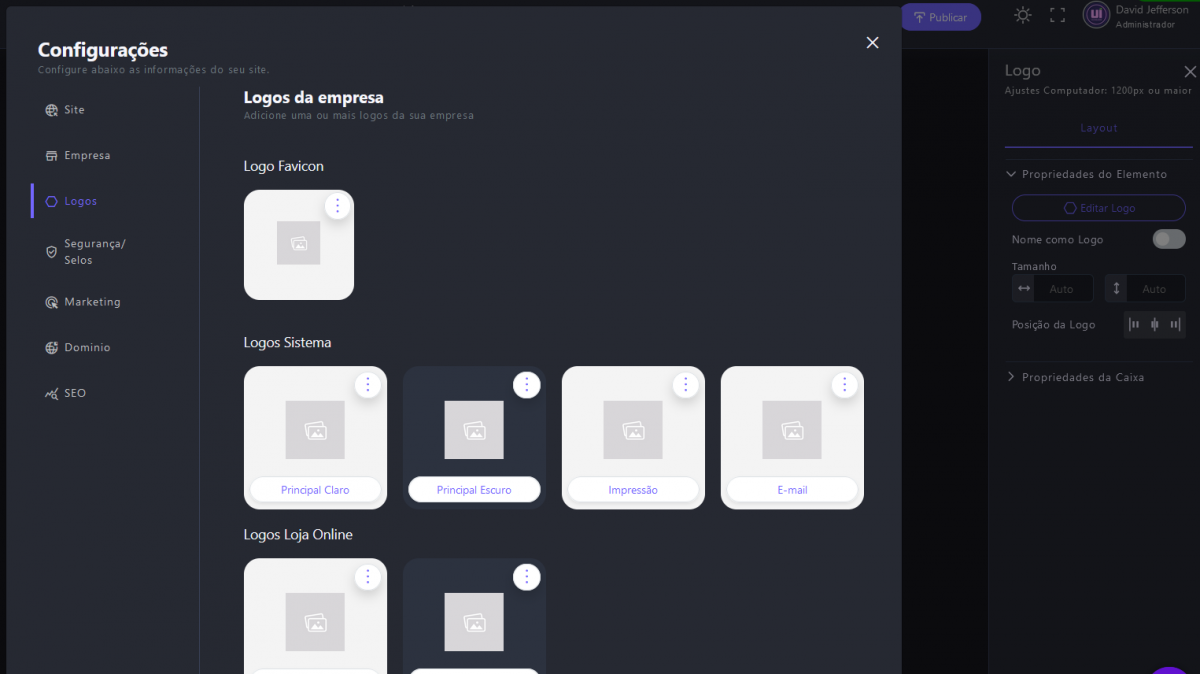Enable the Nome como Logo switch

point(1168,239)
